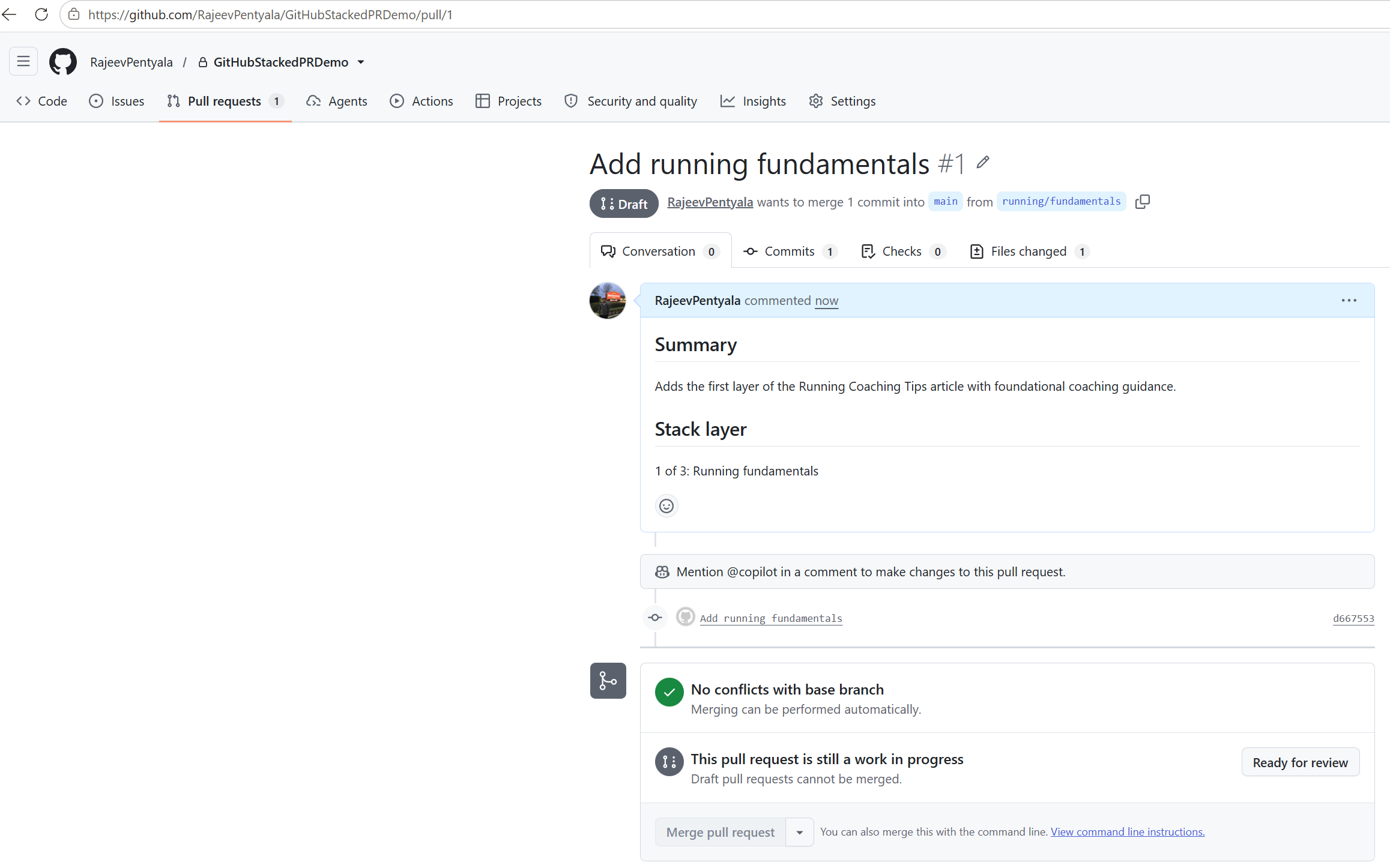
Task: Click the commit author avatar in the timeline
Action: [685, 617]
